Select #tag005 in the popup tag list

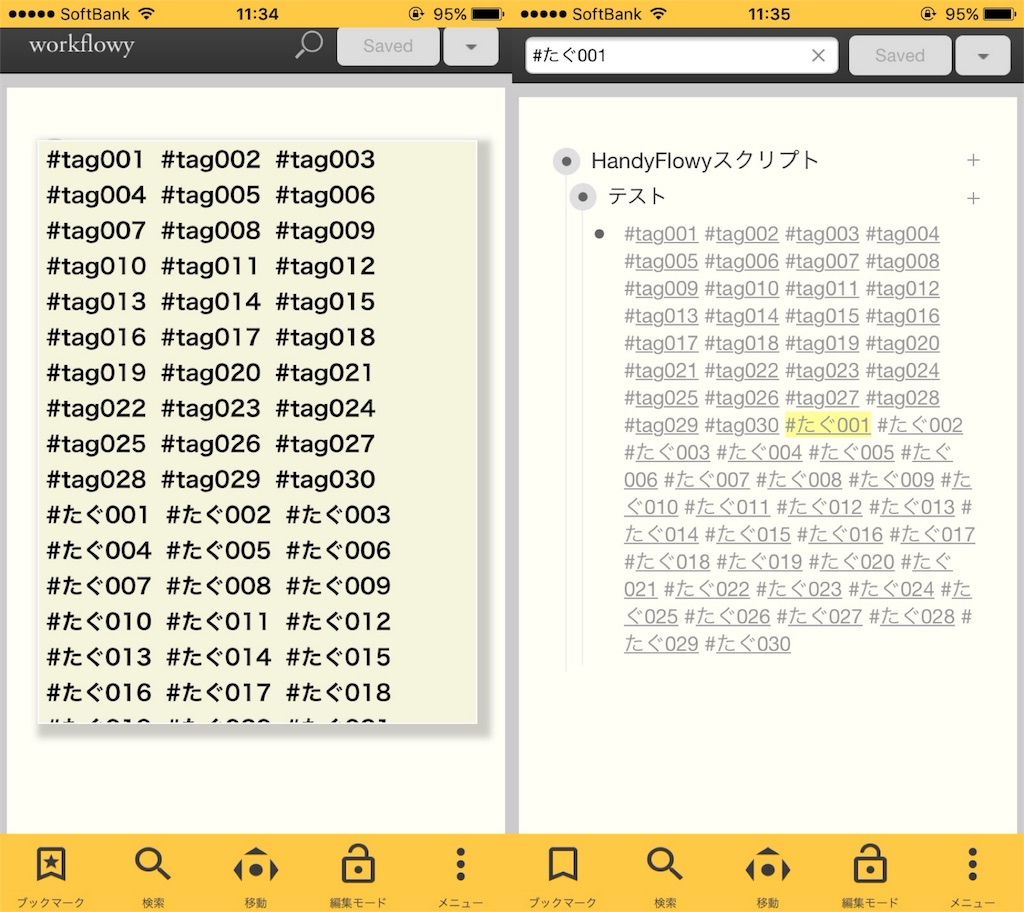[x=210, y=195]
